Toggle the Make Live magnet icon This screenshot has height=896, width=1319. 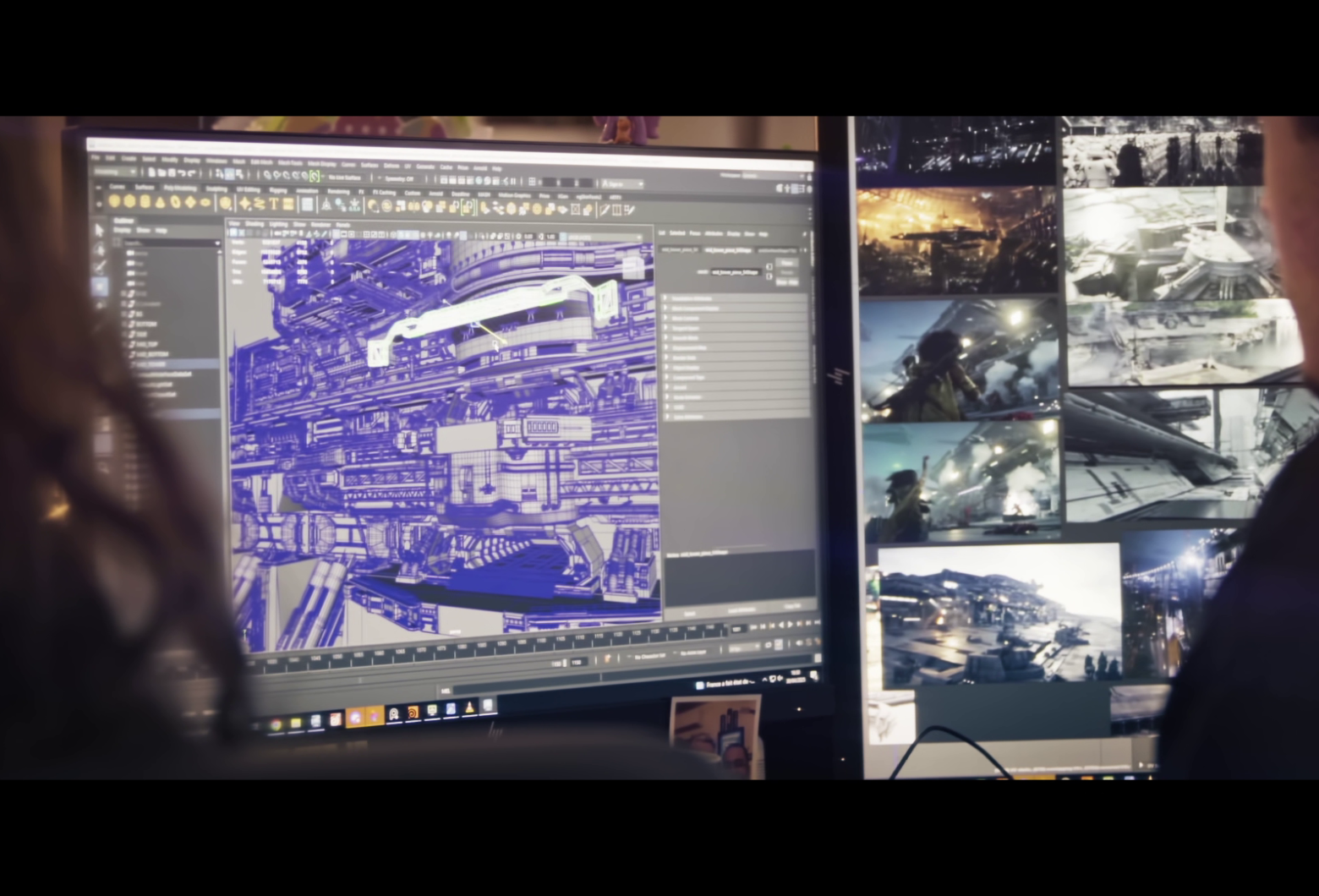click(x=315, y=177)
